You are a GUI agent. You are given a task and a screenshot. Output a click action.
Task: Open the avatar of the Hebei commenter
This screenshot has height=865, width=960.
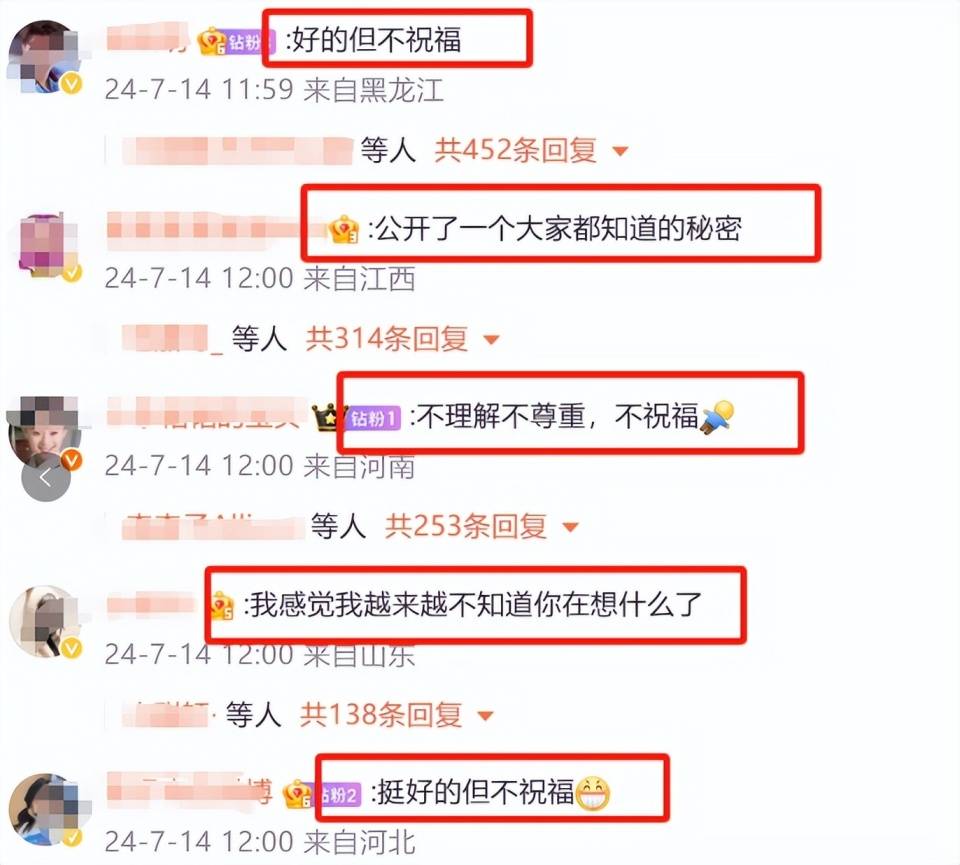click(47, 810)
